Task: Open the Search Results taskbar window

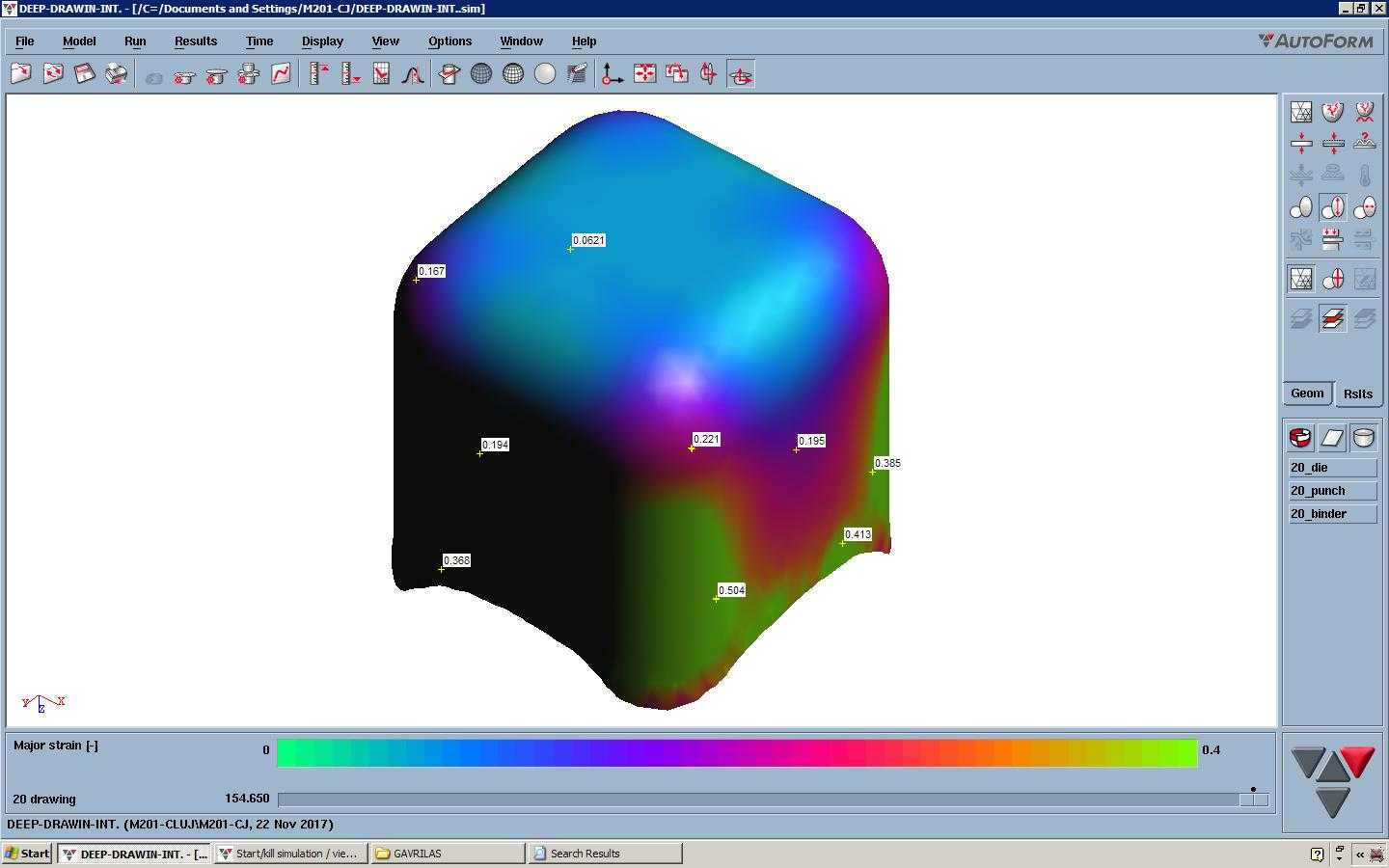Action: (605, 854)
